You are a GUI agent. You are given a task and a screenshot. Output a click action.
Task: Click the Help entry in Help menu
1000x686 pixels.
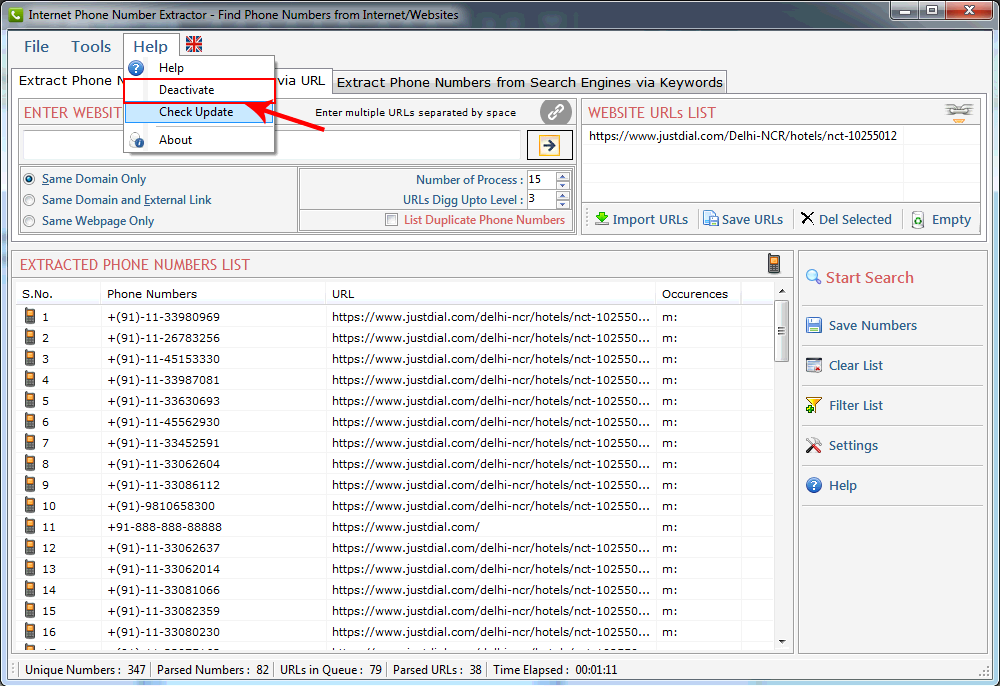click(200, 68)
